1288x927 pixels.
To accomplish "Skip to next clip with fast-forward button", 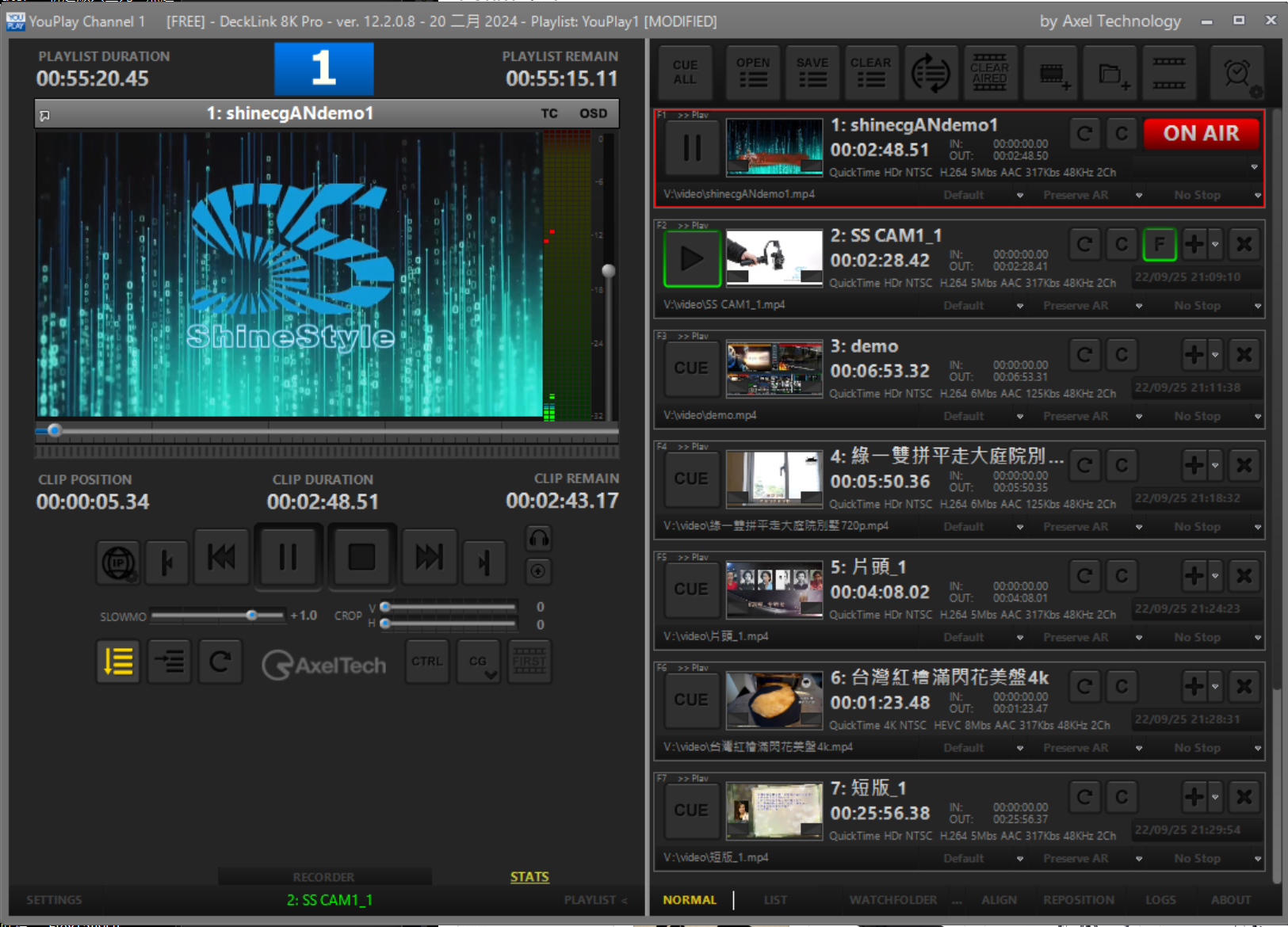I will pyautogui.click(x=429, y=558).
